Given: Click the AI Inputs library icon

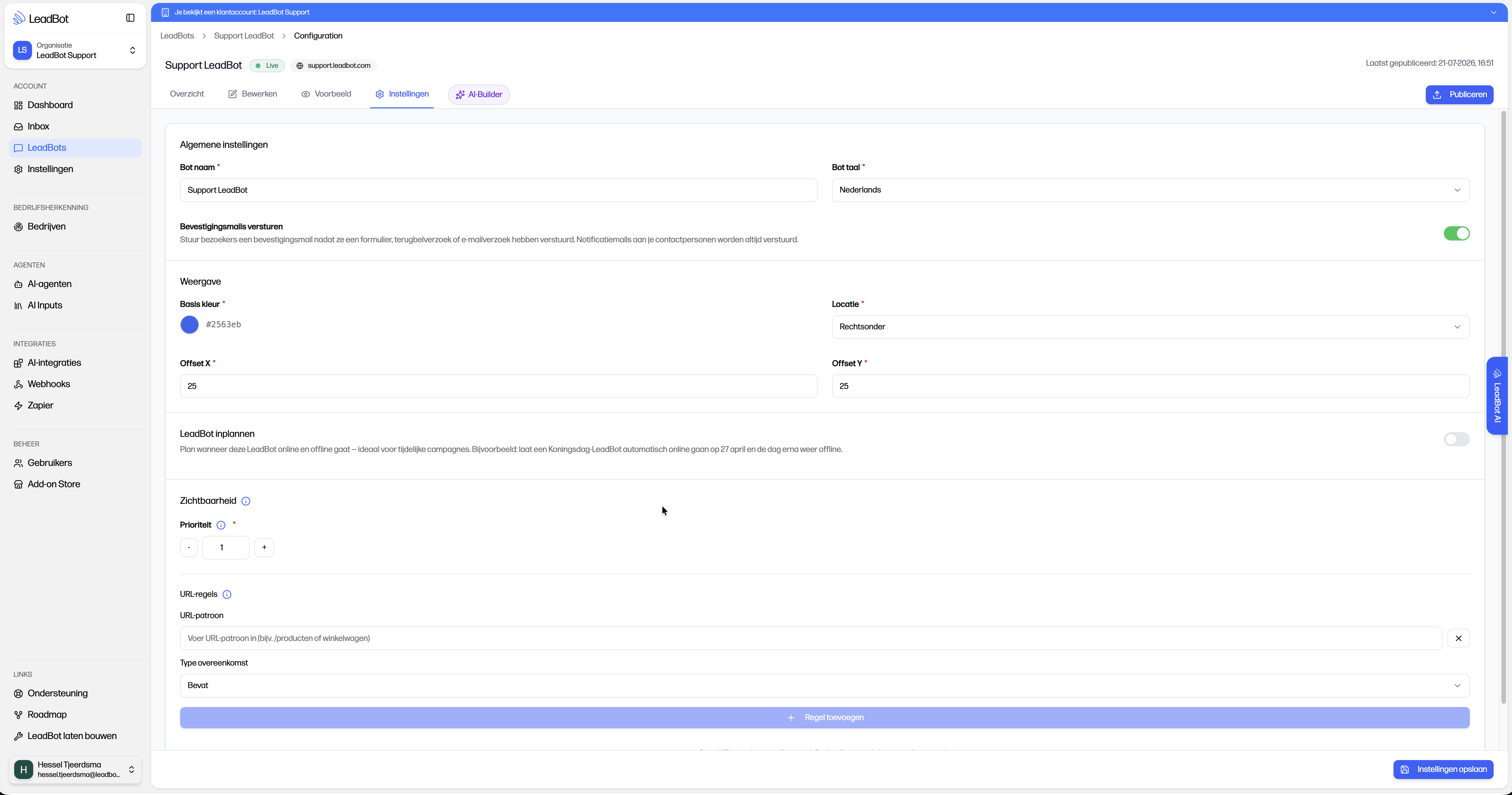Looking at the screenshot, I should pos(18,306).
